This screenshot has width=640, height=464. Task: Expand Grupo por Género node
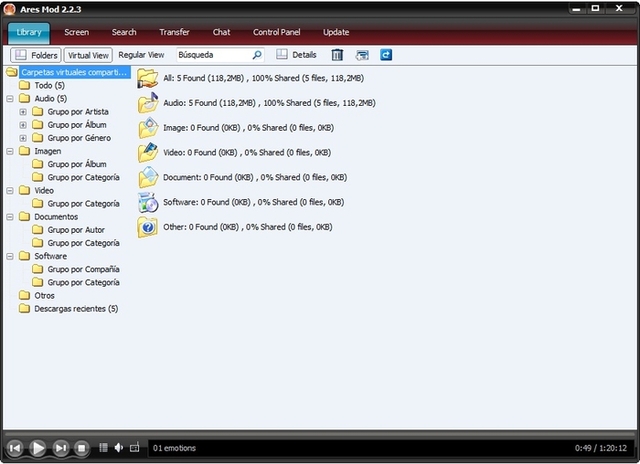tap(23, 138)
